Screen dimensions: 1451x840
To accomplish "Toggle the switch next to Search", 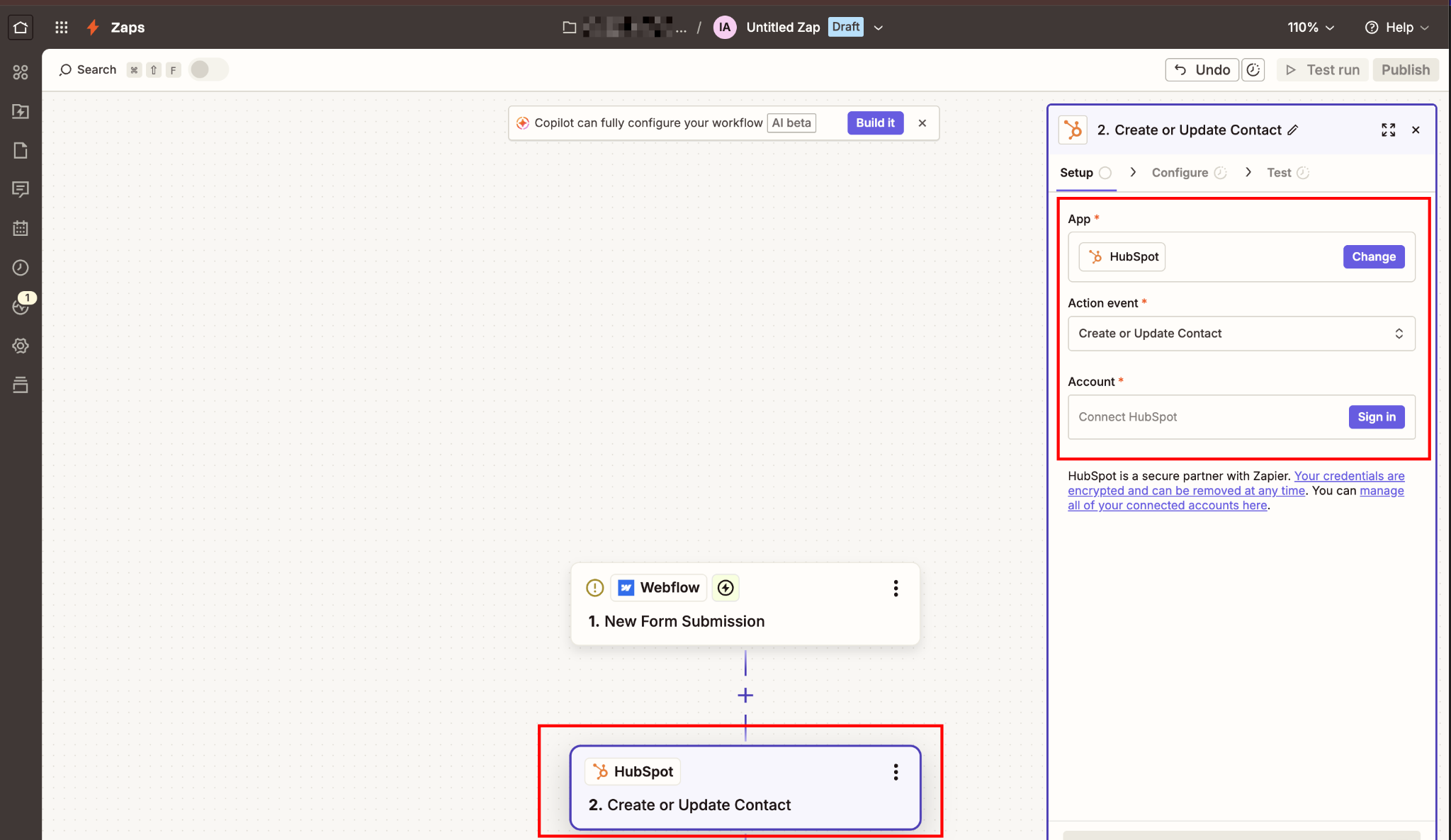I will tap(208, 69).
